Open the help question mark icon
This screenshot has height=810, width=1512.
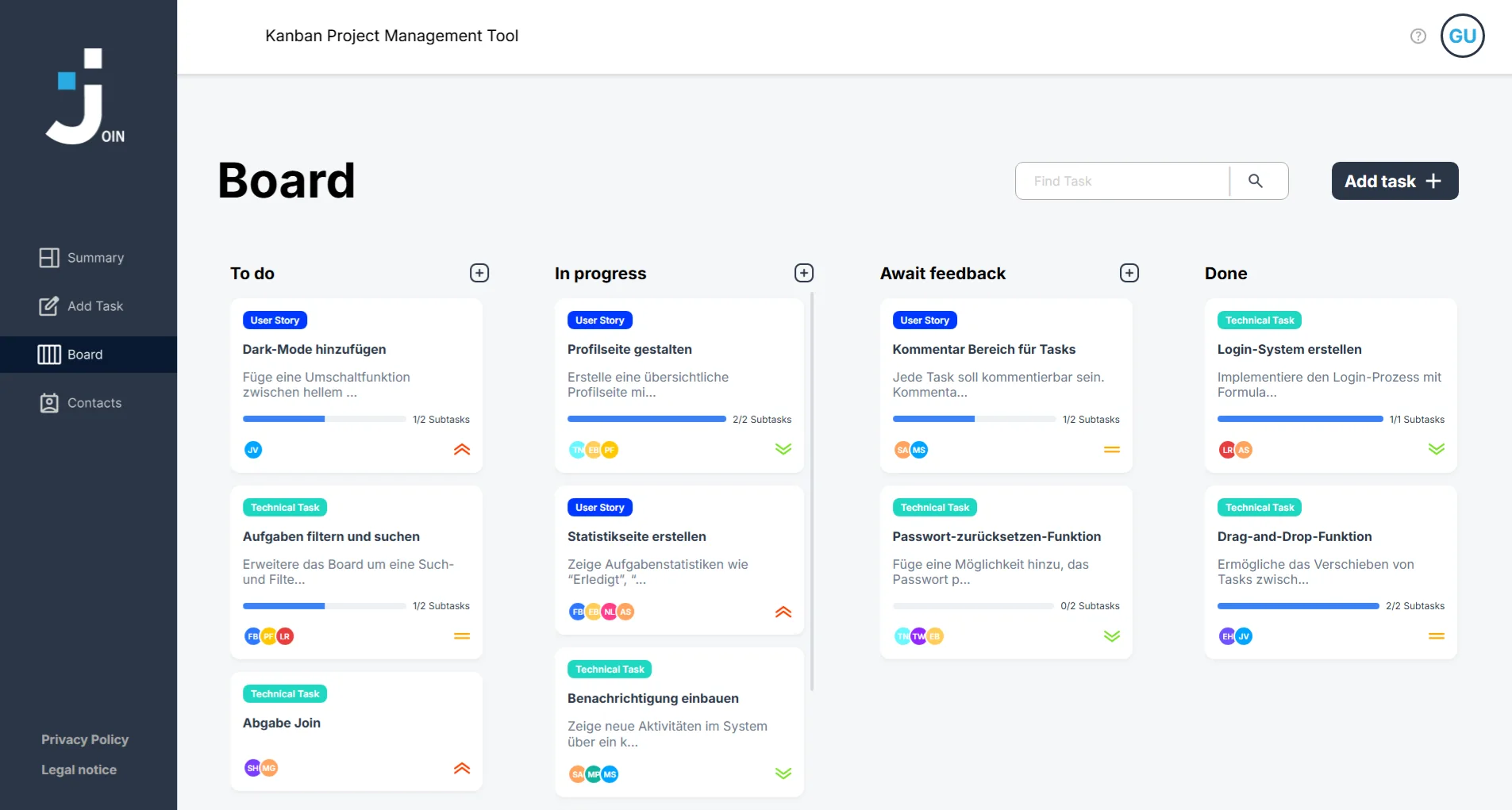[1418, 36]
